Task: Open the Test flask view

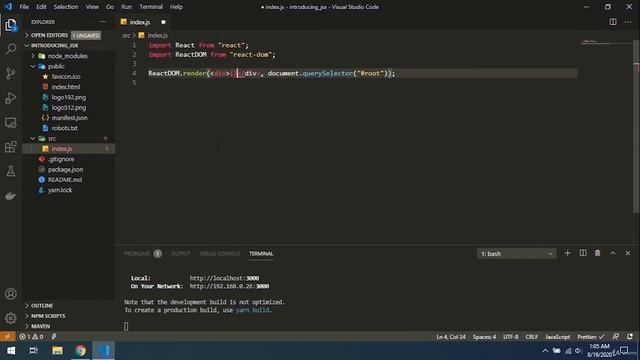Action: pos(11,171)
